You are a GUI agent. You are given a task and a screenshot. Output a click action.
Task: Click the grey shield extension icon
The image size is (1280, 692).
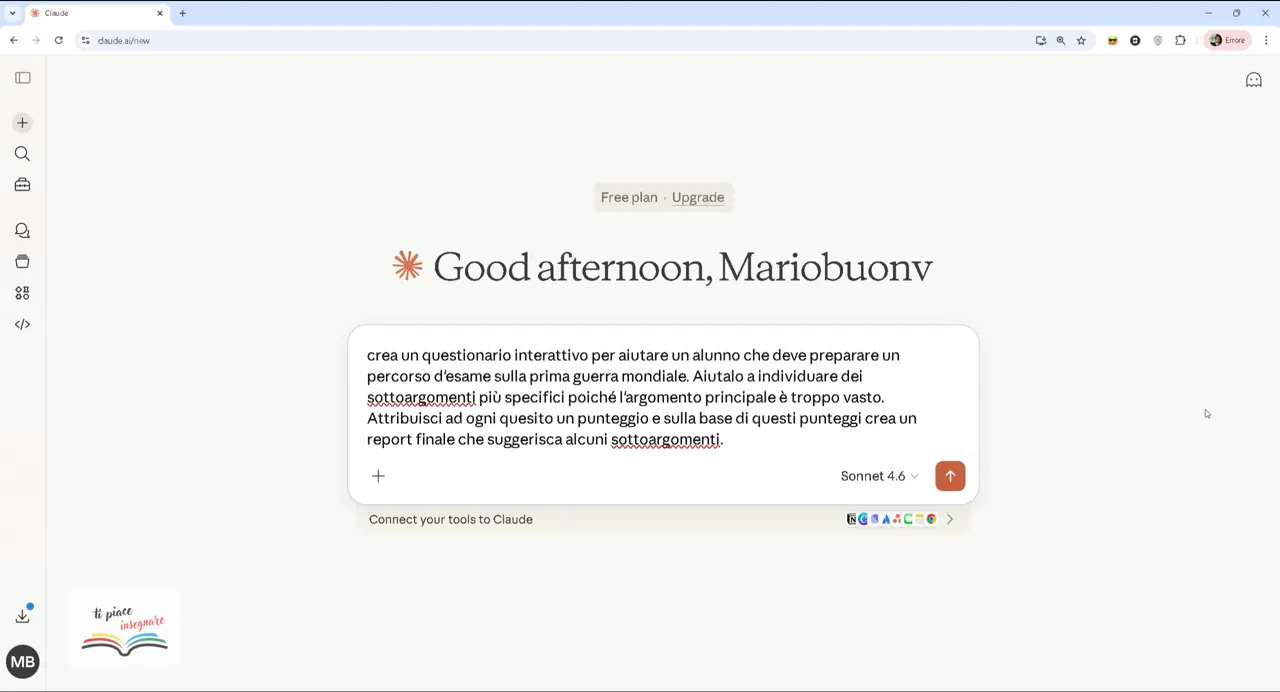coord(1158,40)
